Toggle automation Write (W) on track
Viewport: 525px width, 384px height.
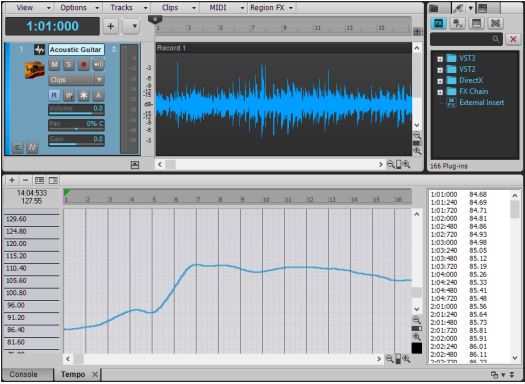tap(69, 95)
